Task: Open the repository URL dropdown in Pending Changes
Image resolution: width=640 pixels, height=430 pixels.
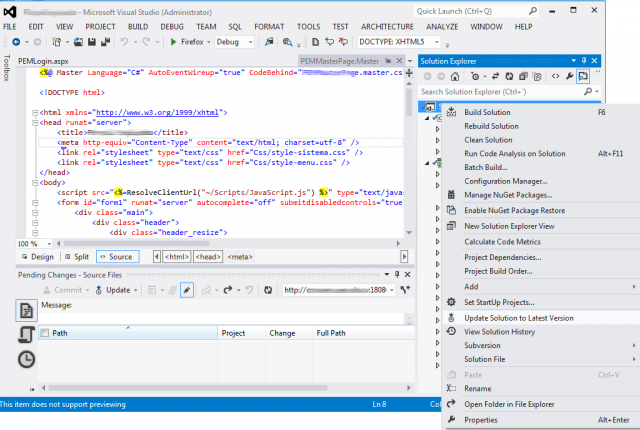Action: 392,290
